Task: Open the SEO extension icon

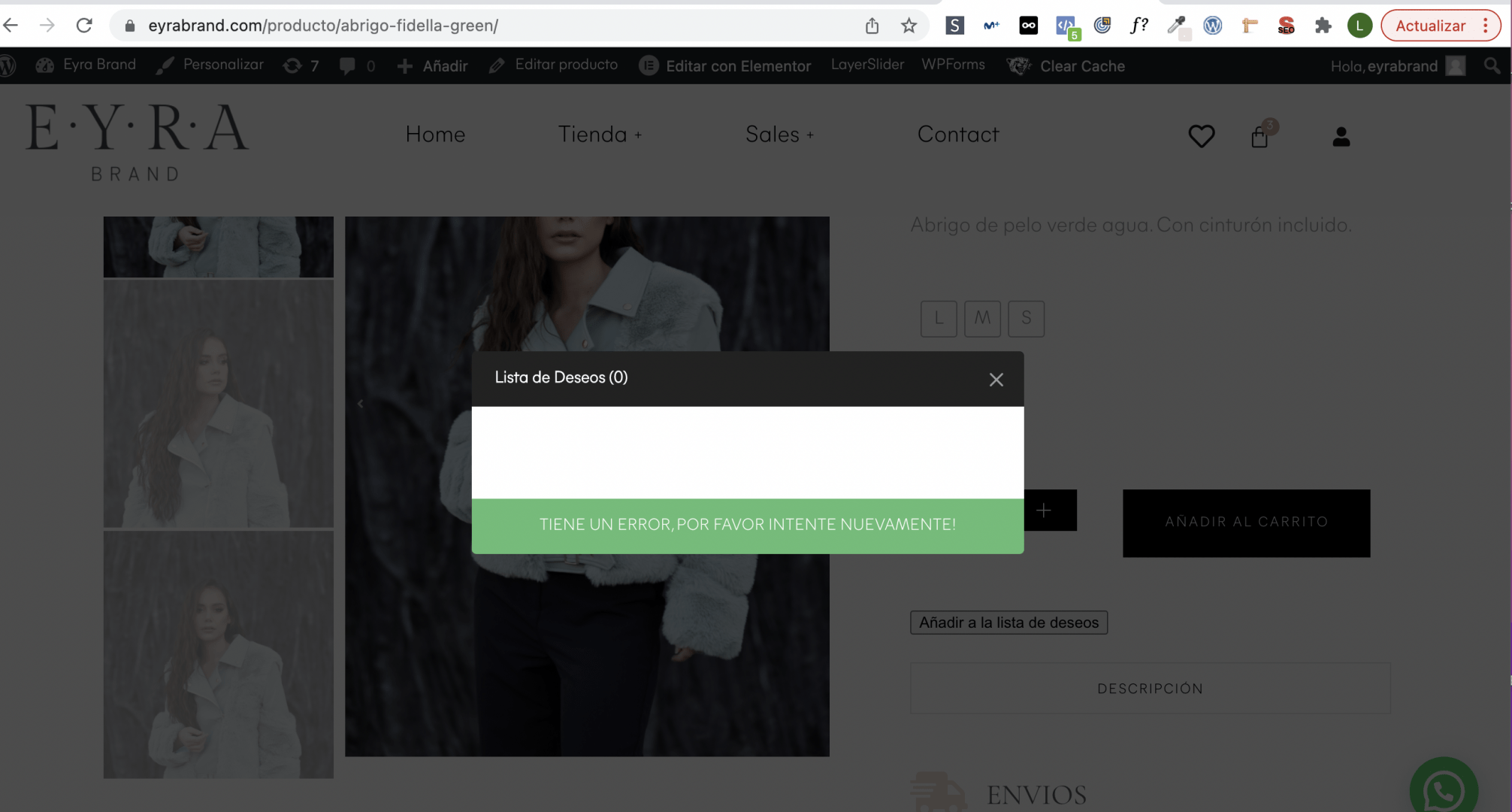Action: click(1286, 26)
